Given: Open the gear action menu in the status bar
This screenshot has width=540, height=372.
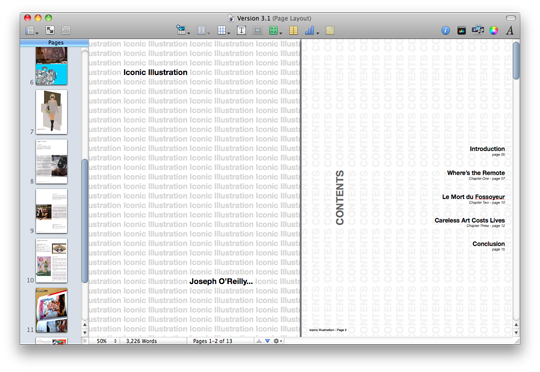Looking at the screenshot, I should pos(277,341).
